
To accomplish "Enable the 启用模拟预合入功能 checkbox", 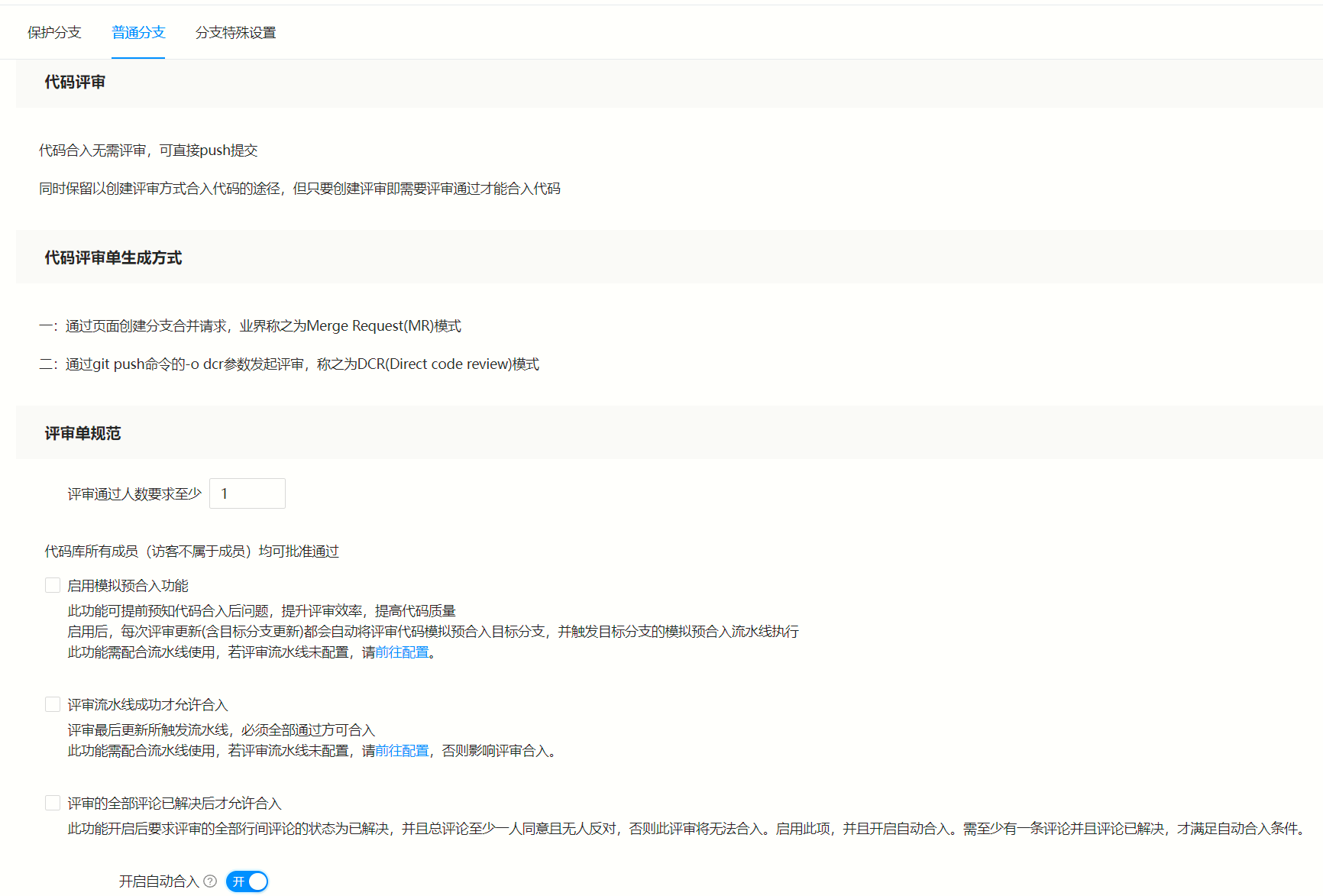I will pyautogui.click(x=52, y=584).
